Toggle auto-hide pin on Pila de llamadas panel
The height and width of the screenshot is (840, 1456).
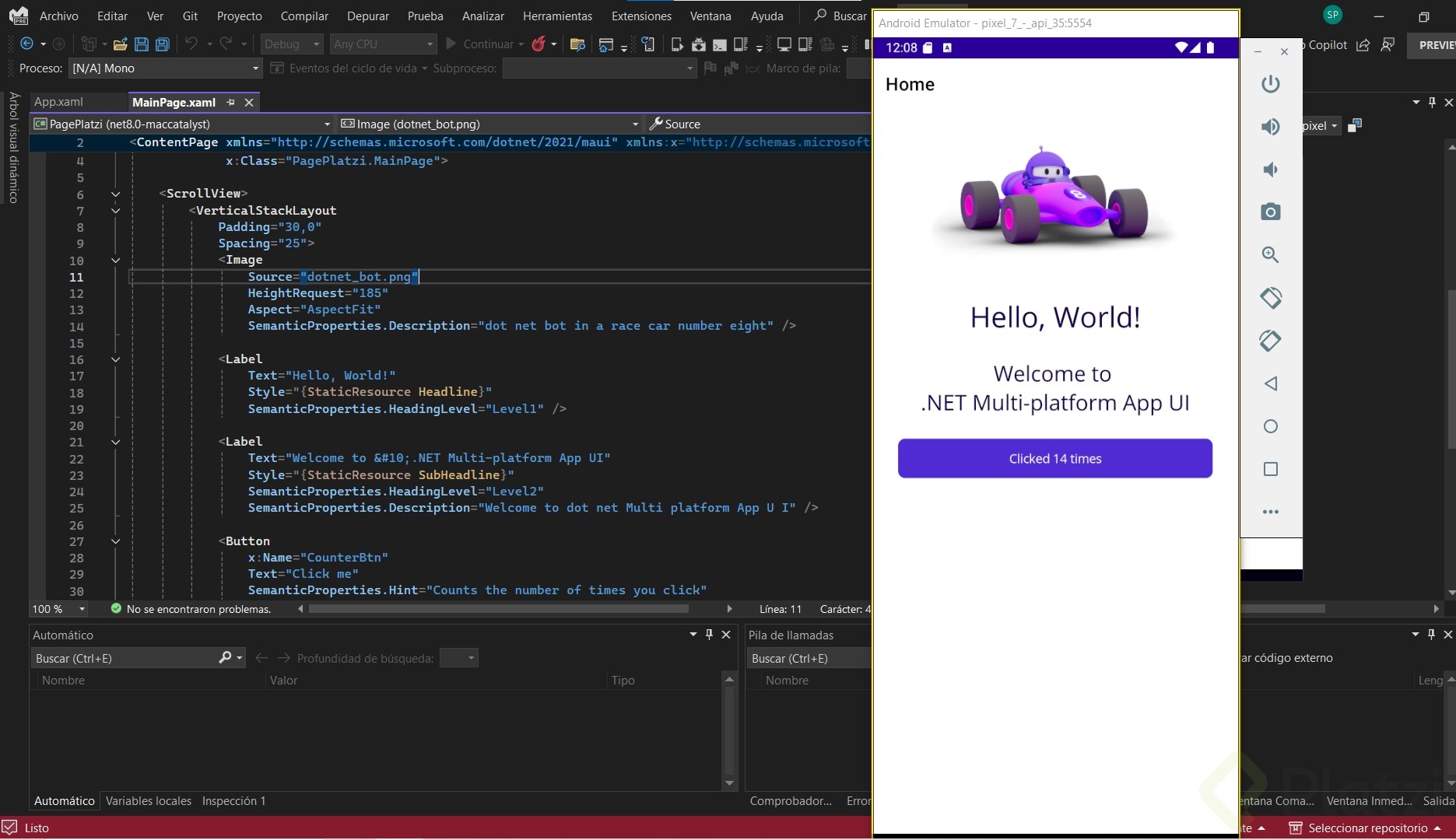[1431, 635]
